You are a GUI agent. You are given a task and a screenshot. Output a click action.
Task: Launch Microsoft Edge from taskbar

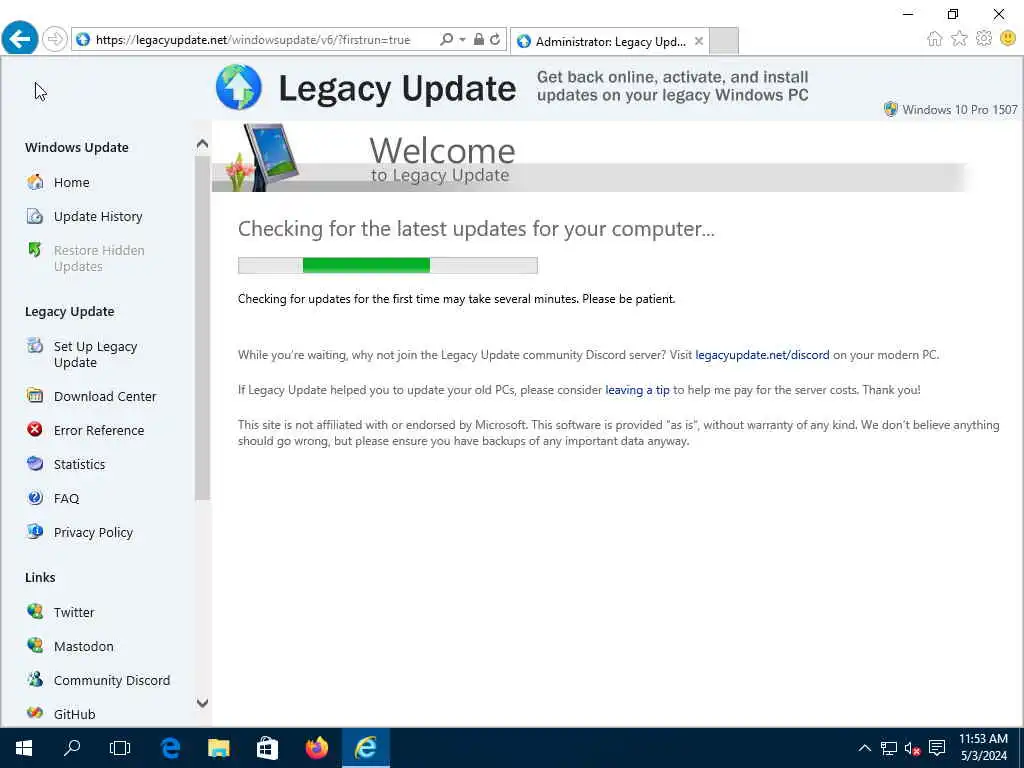point(170,748)
